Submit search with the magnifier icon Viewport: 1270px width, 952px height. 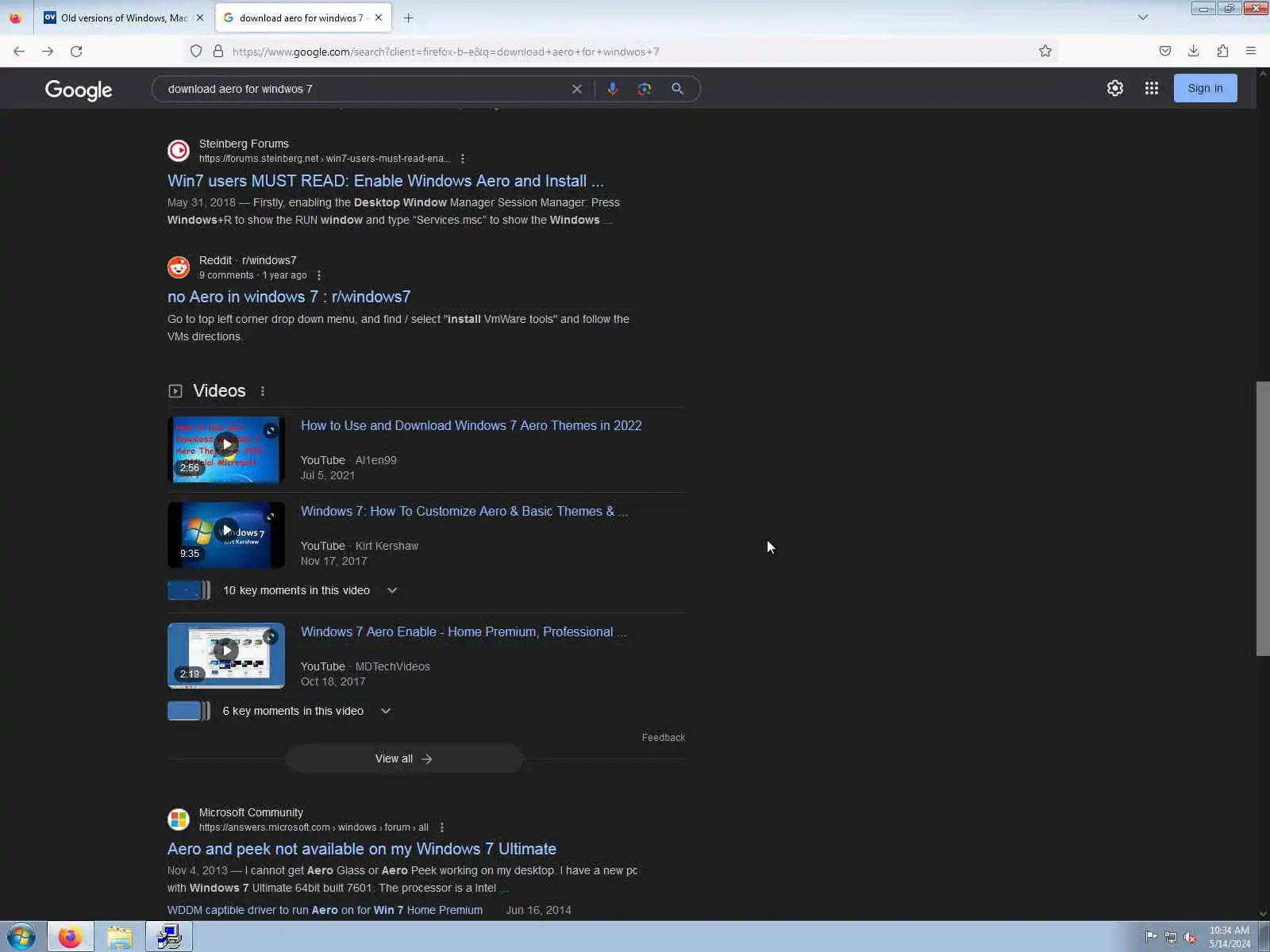677,89
